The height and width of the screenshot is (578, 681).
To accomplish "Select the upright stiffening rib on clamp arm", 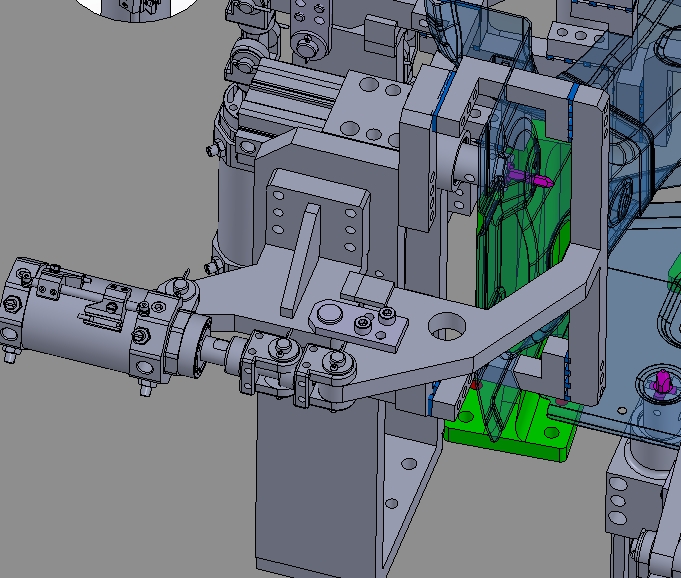I will [301, 259].
